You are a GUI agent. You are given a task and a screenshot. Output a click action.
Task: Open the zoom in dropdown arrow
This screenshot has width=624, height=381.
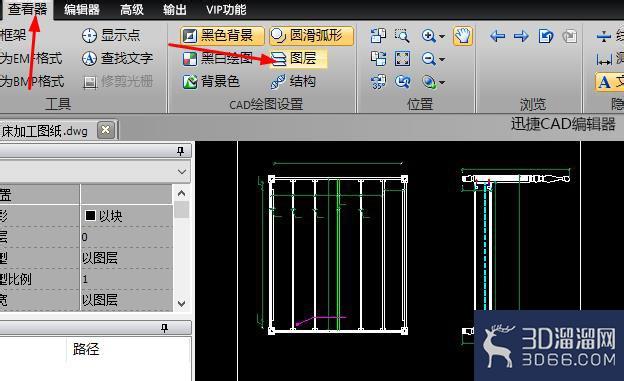coord(442,36)
